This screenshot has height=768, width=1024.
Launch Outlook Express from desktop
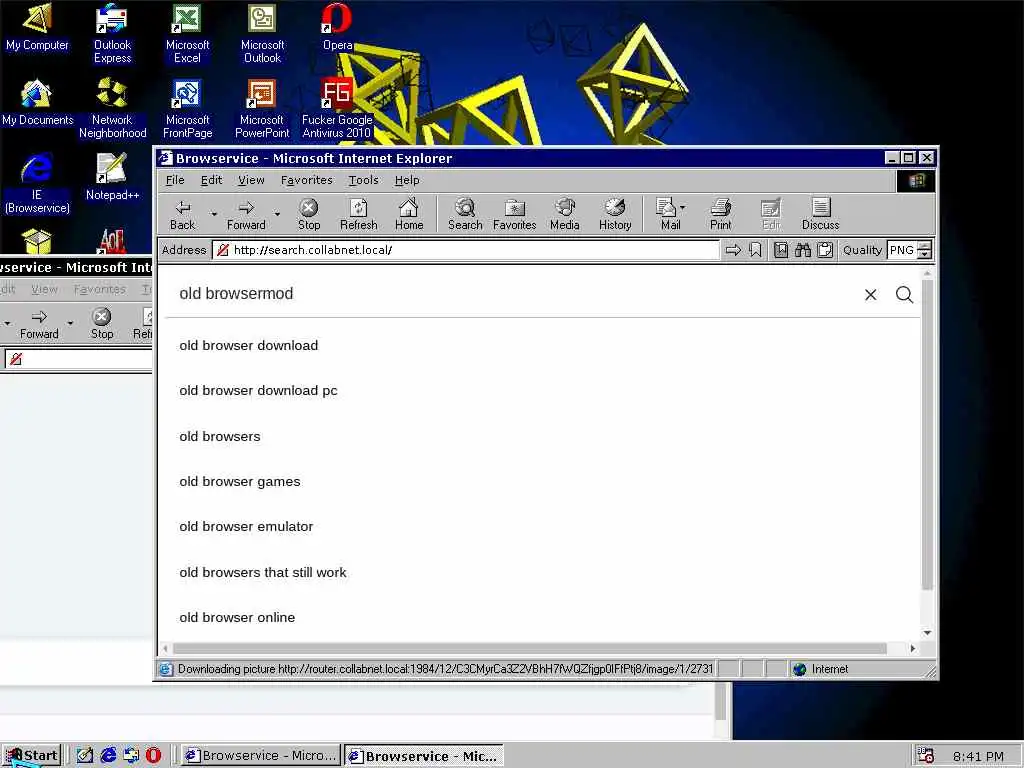coord(112,33)
